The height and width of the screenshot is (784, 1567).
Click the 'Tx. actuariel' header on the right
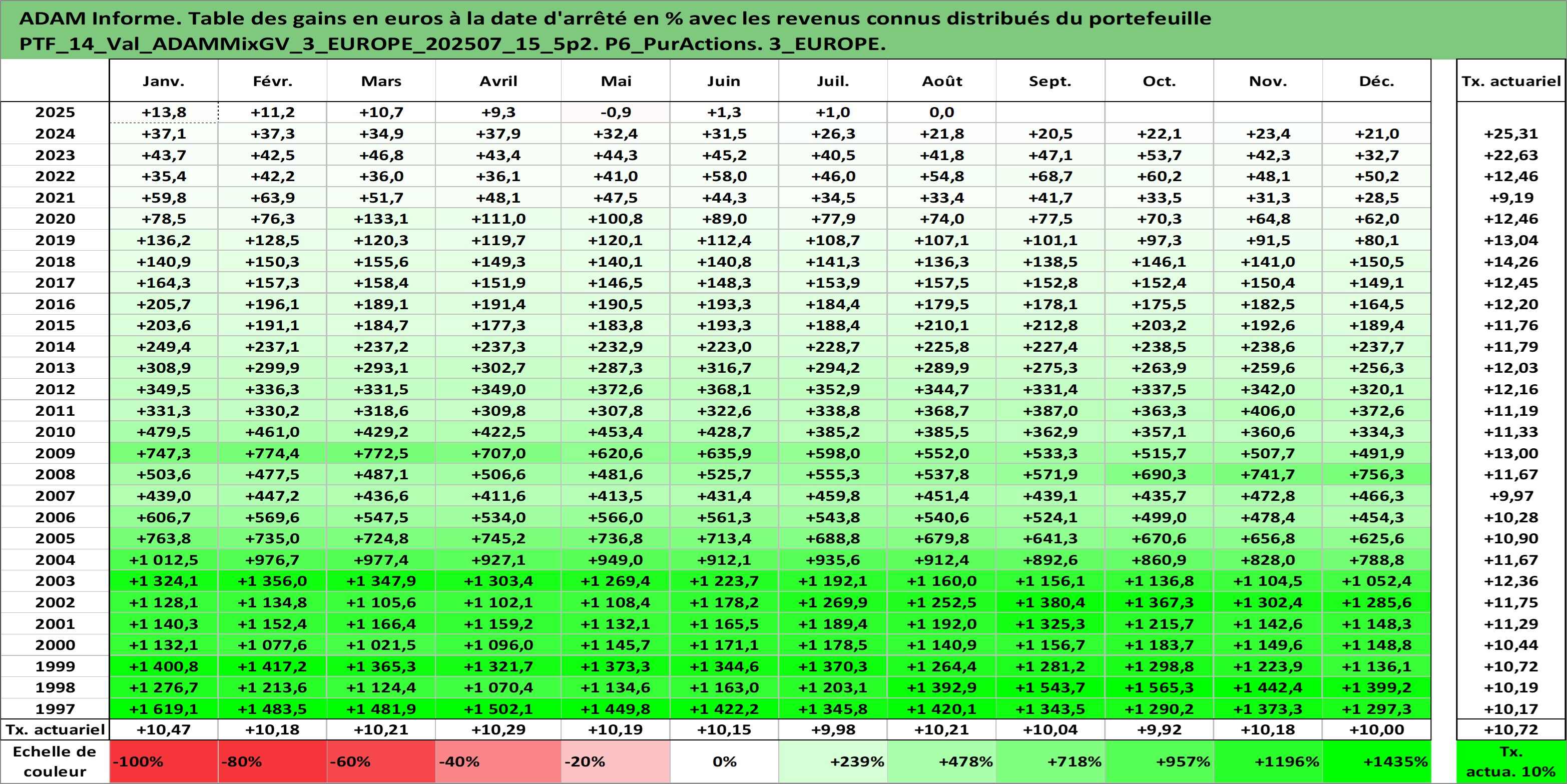coord(1511,81)
